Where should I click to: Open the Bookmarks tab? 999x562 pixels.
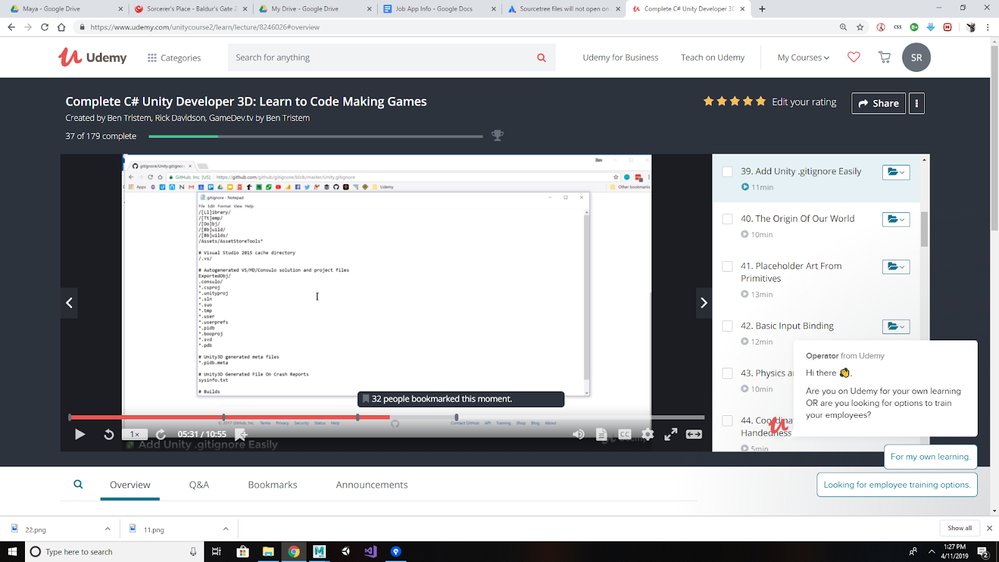272,485
